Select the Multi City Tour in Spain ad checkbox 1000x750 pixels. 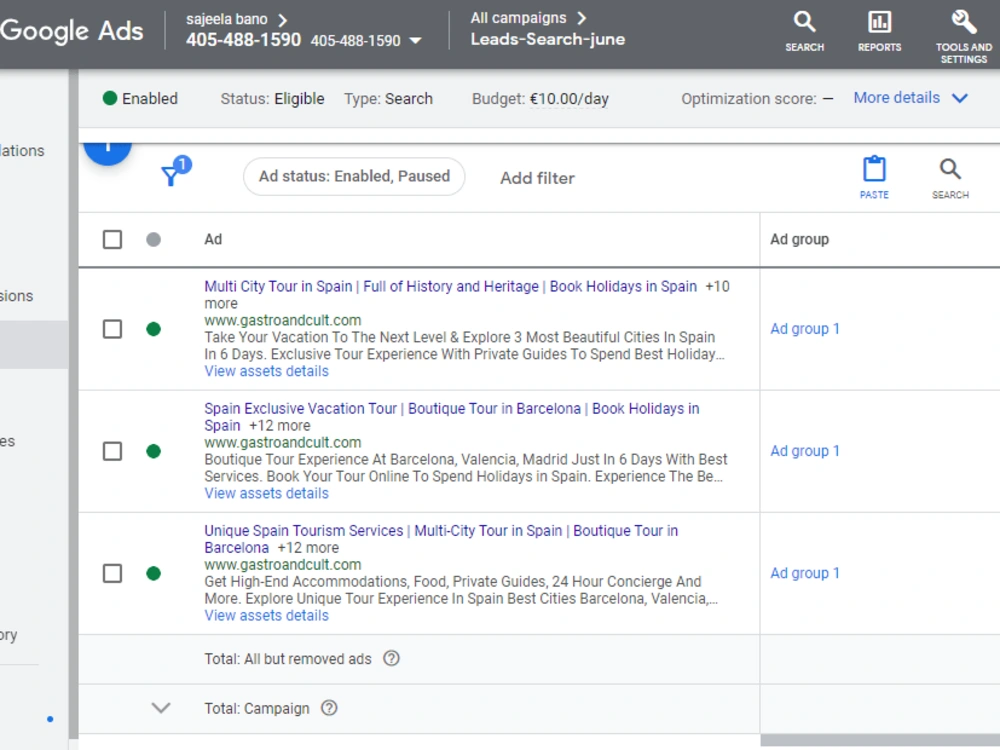click(x=112, y=329)
